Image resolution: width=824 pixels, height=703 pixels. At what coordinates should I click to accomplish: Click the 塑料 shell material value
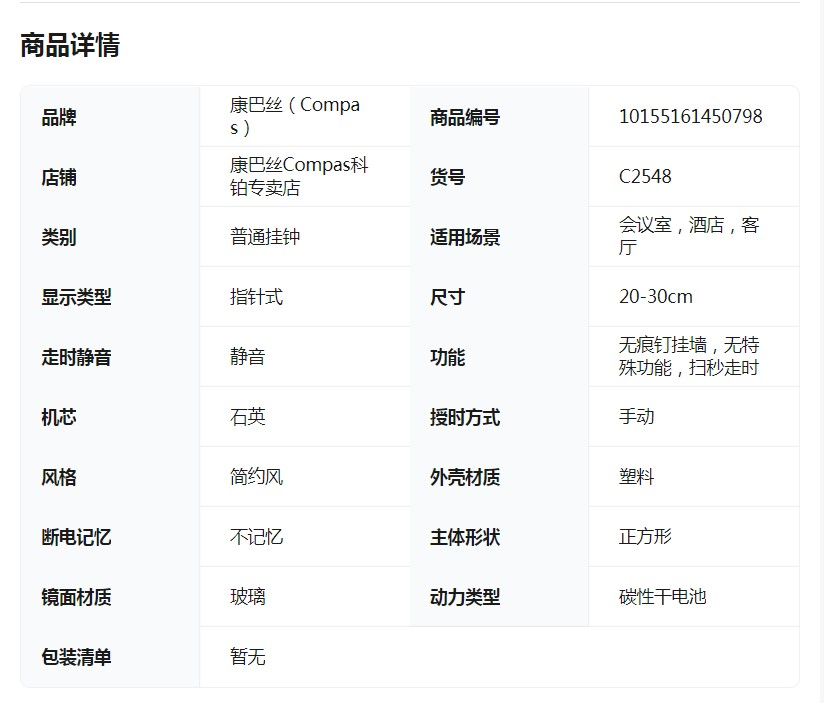point(636,477)
